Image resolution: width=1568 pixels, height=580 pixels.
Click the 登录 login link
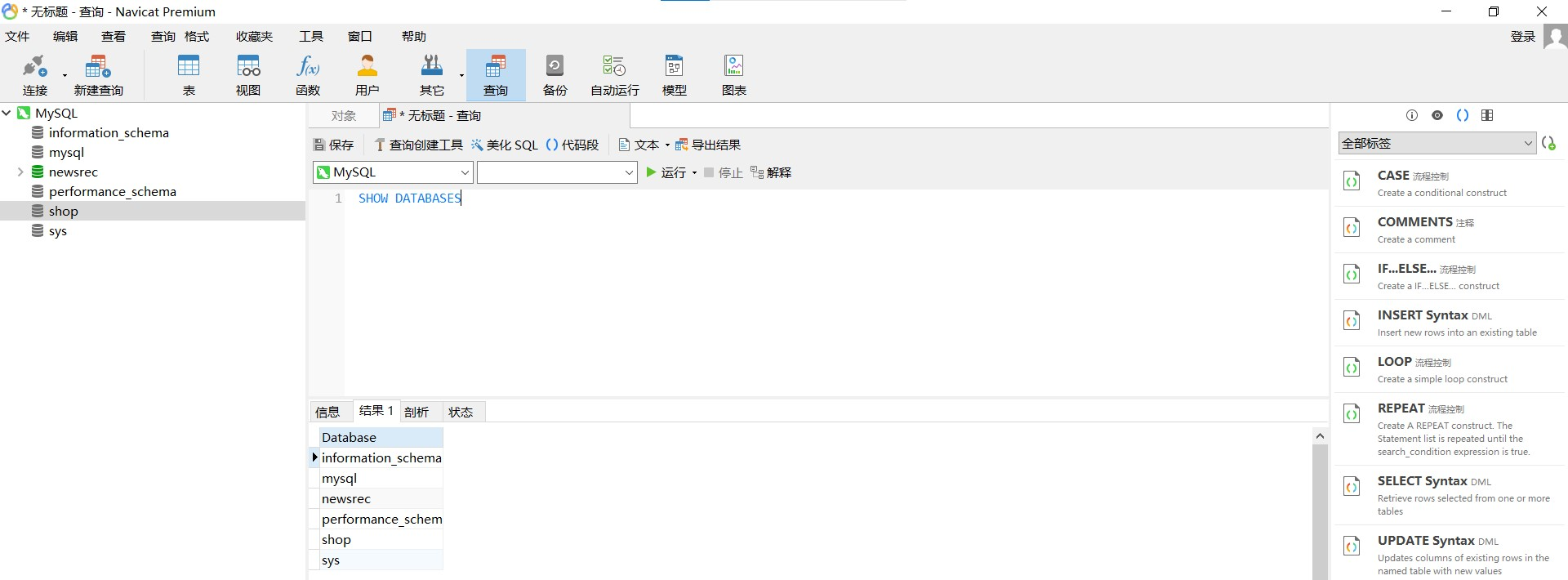(1523, 36)
